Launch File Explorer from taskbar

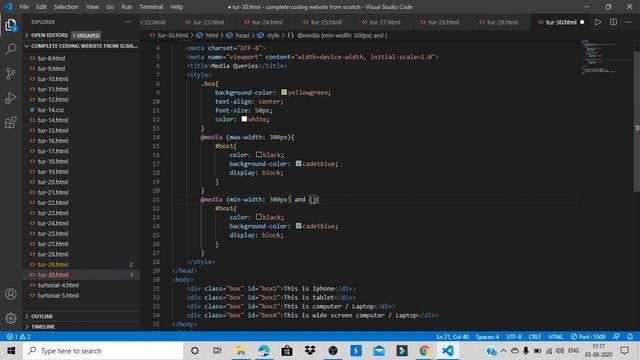point(241,351)
